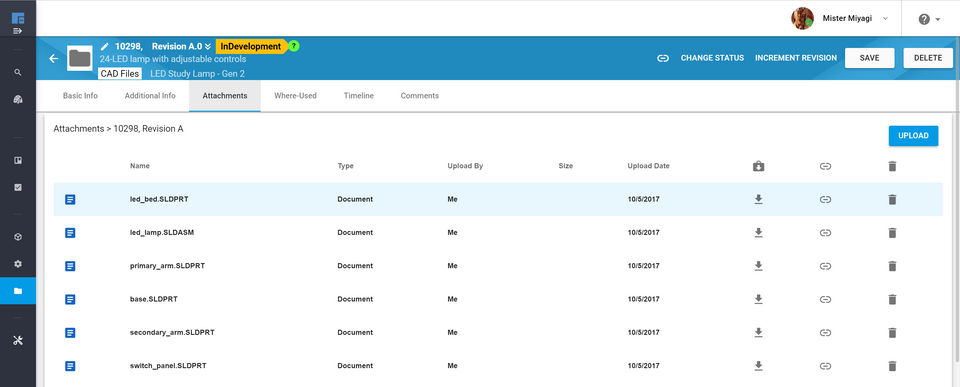The width and height of the screenshot is (960, 387).
Task: Copy link for base.SLDPRT
Action: [x=825, y=299]
